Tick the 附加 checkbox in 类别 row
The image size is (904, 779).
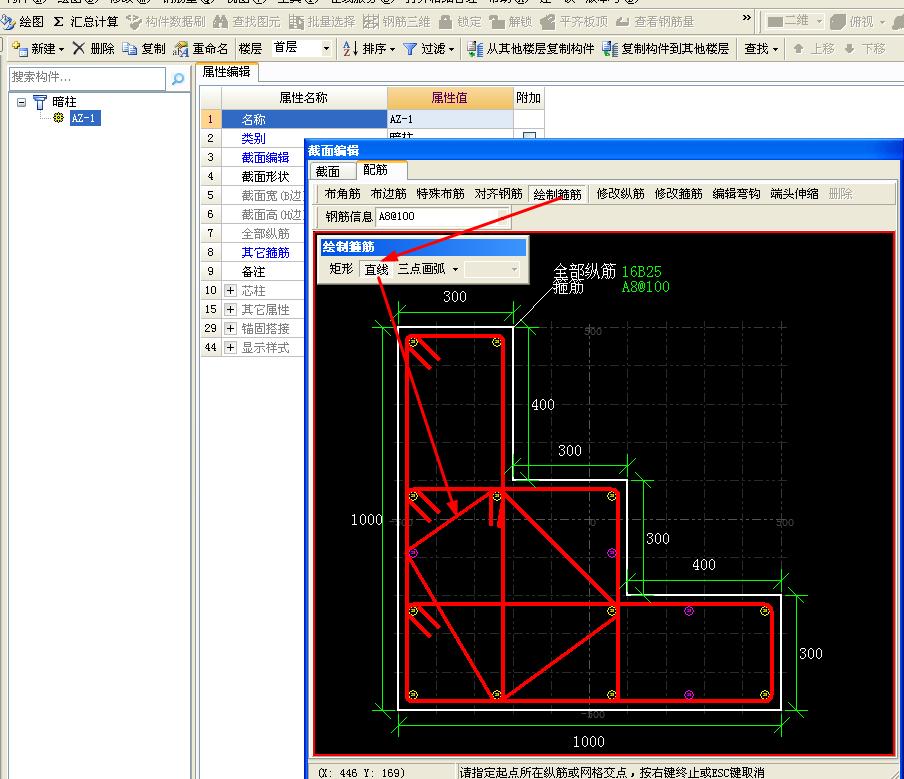529,137
